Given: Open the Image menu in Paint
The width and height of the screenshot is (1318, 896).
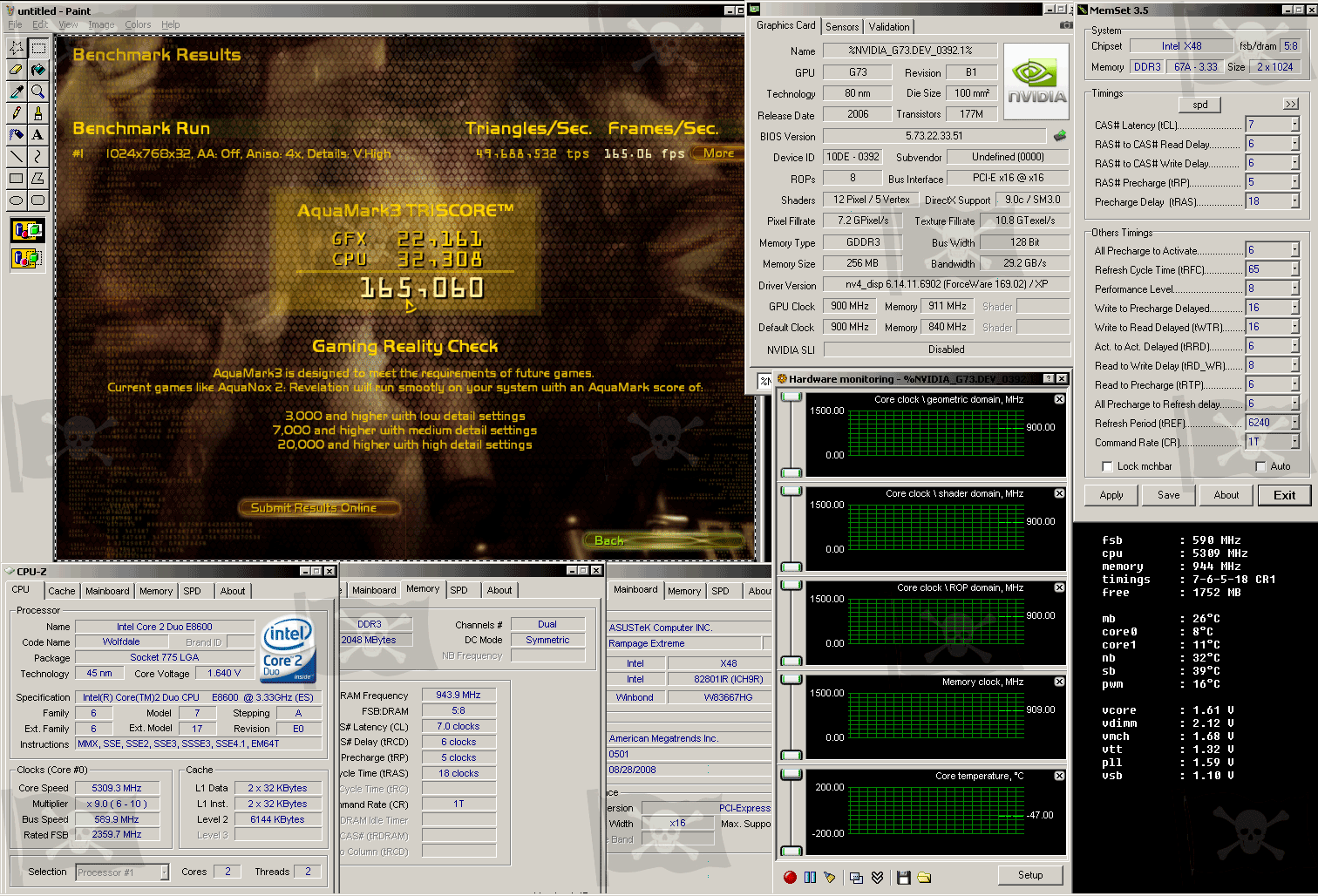Looking at the screenshot, I should pyautogui.click(x=101, y=24).
